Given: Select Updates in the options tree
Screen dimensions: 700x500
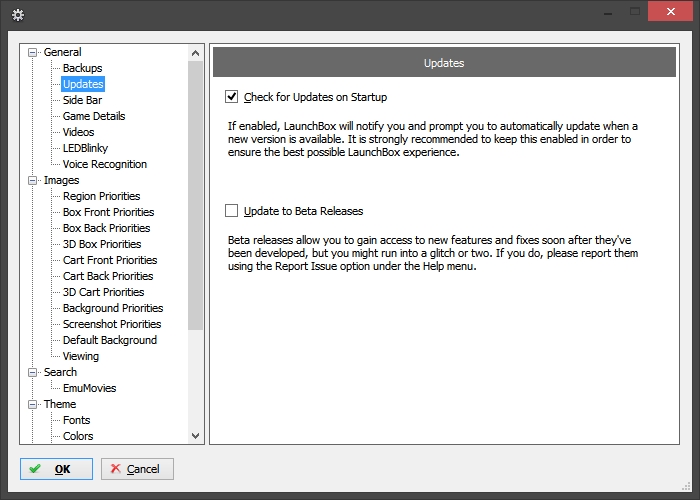Looking at the screenshot, I should pyautogui.click(x=83, y=84).
